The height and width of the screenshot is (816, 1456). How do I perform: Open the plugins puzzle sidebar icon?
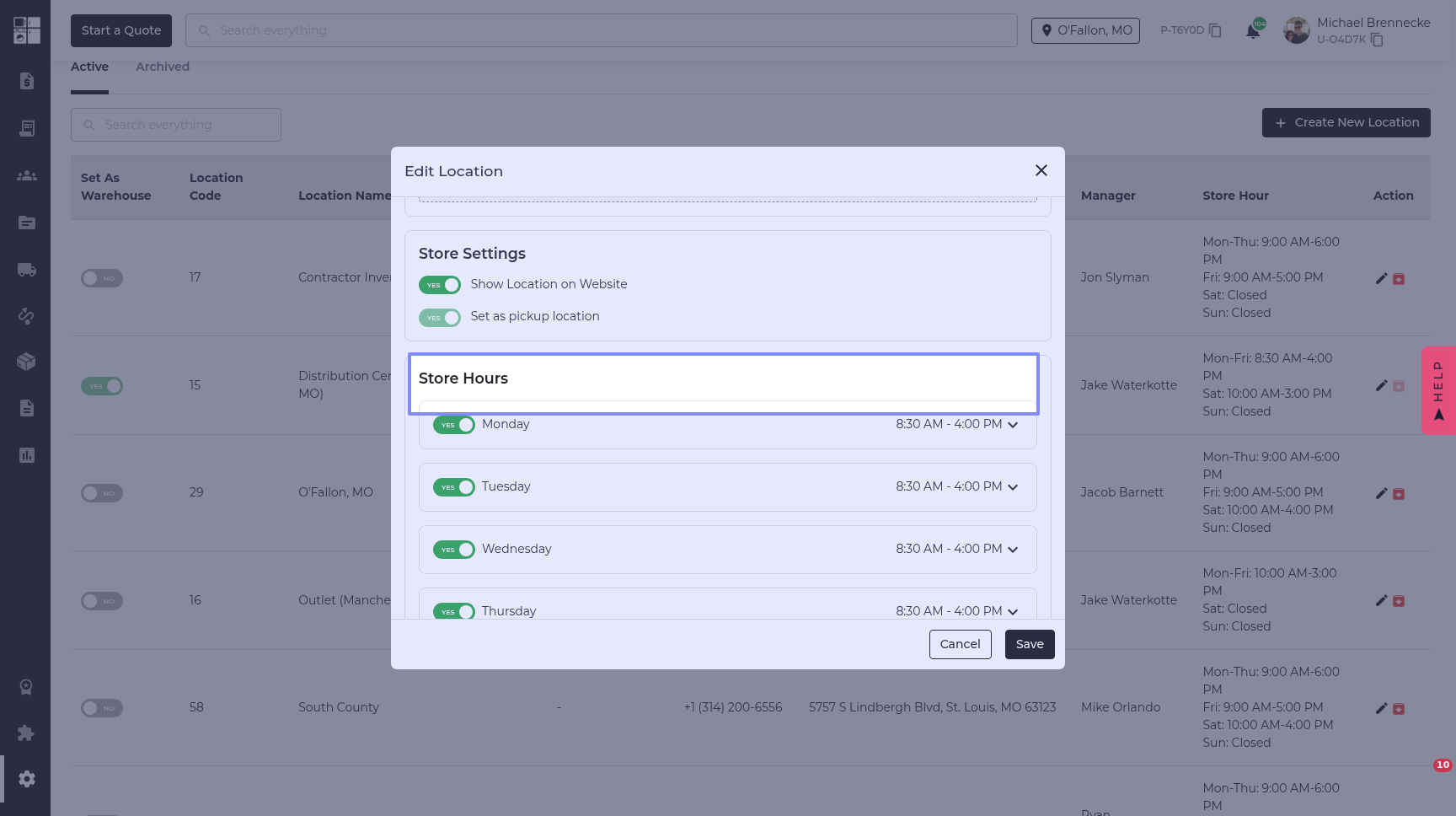click(27, 733)
